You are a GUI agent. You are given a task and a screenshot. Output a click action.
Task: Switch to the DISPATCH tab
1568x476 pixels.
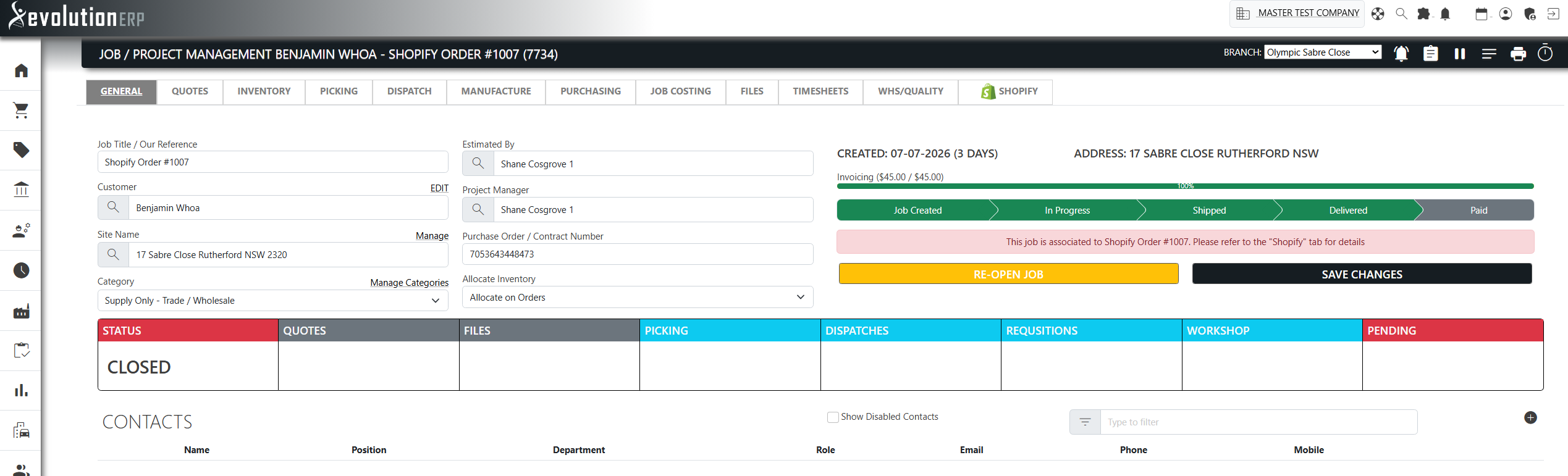pos(409,91)
